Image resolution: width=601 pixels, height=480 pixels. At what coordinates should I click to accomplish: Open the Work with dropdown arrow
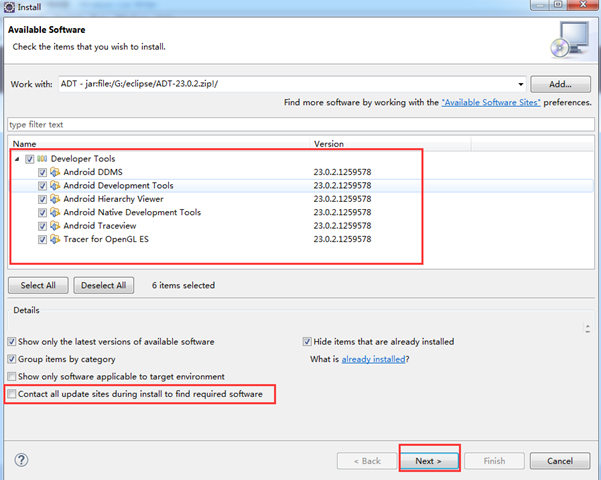[x=521, y=84]
